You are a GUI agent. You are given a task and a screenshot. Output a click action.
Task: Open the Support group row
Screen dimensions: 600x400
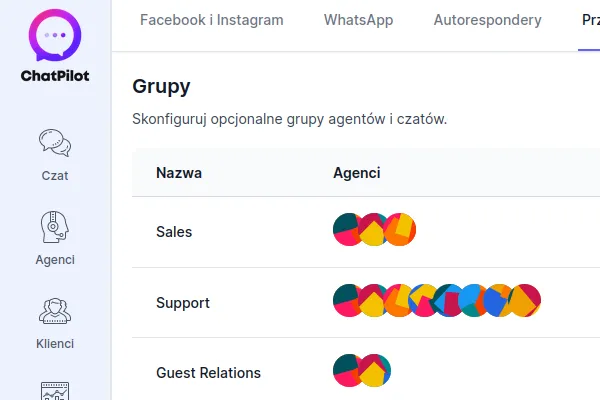coord(183,302)
